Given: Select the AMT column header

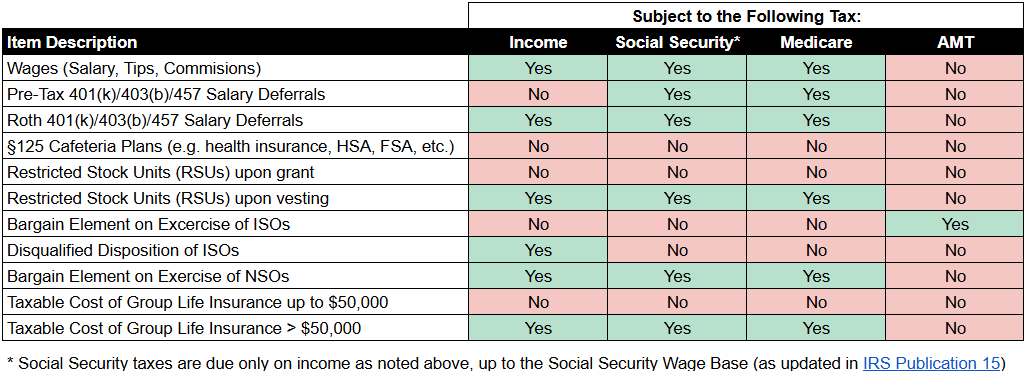Looking at the screenshot, I should [955, 42].
